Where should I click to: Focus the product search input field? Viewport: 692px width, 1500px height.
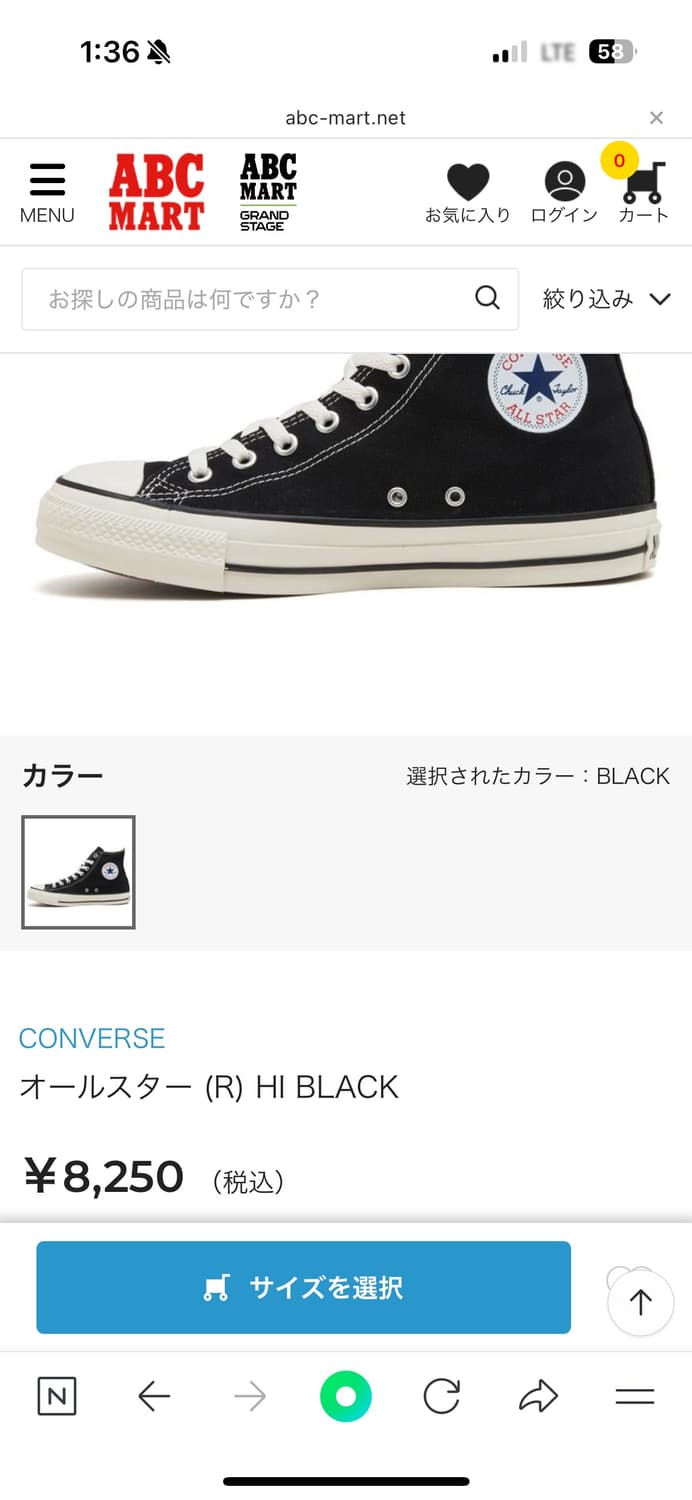pyautogui.click(x=270, y=299)
